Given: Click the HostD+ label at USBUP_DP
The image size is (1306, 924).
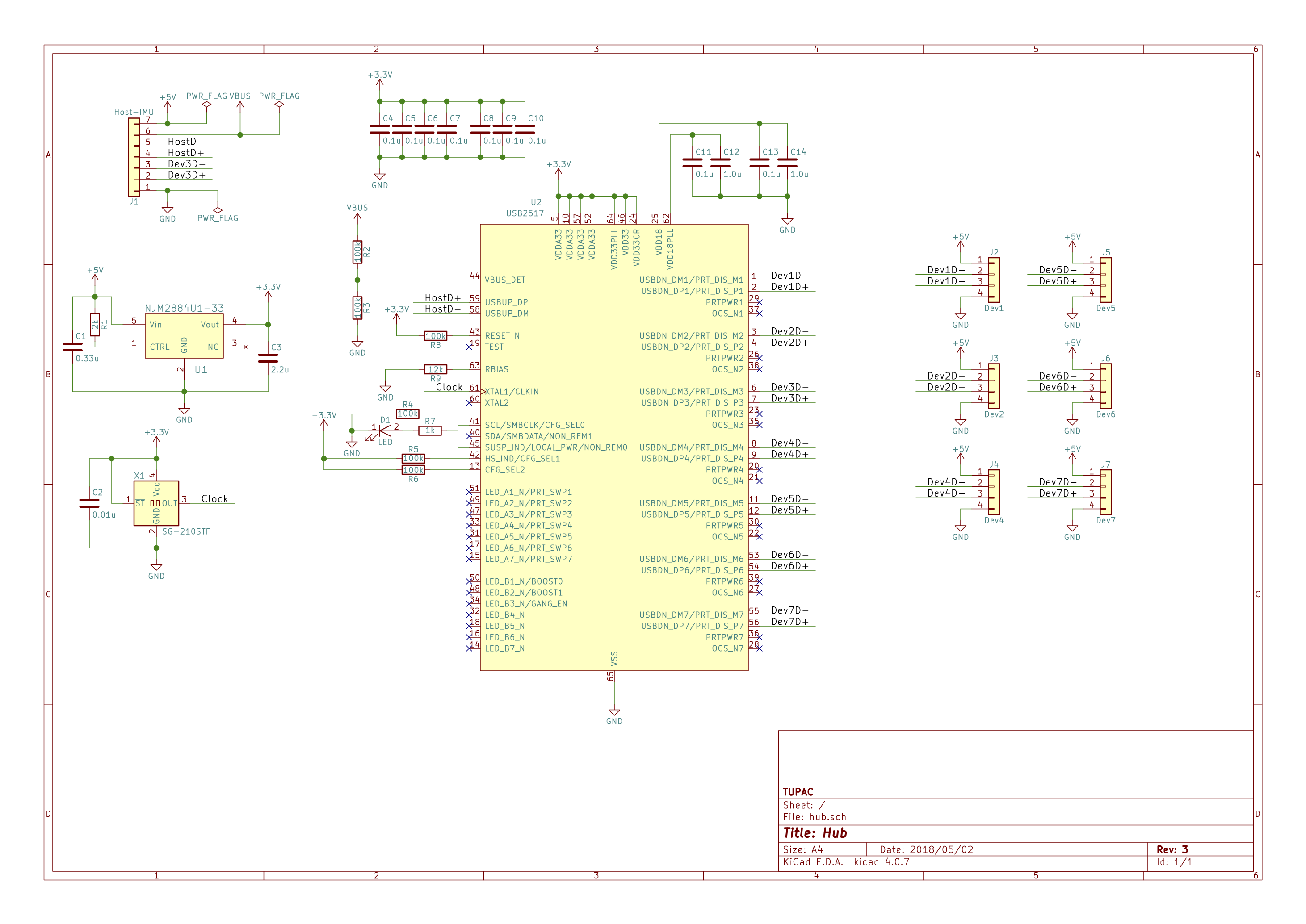Looking at the screenshot, I should click(442, 297).
